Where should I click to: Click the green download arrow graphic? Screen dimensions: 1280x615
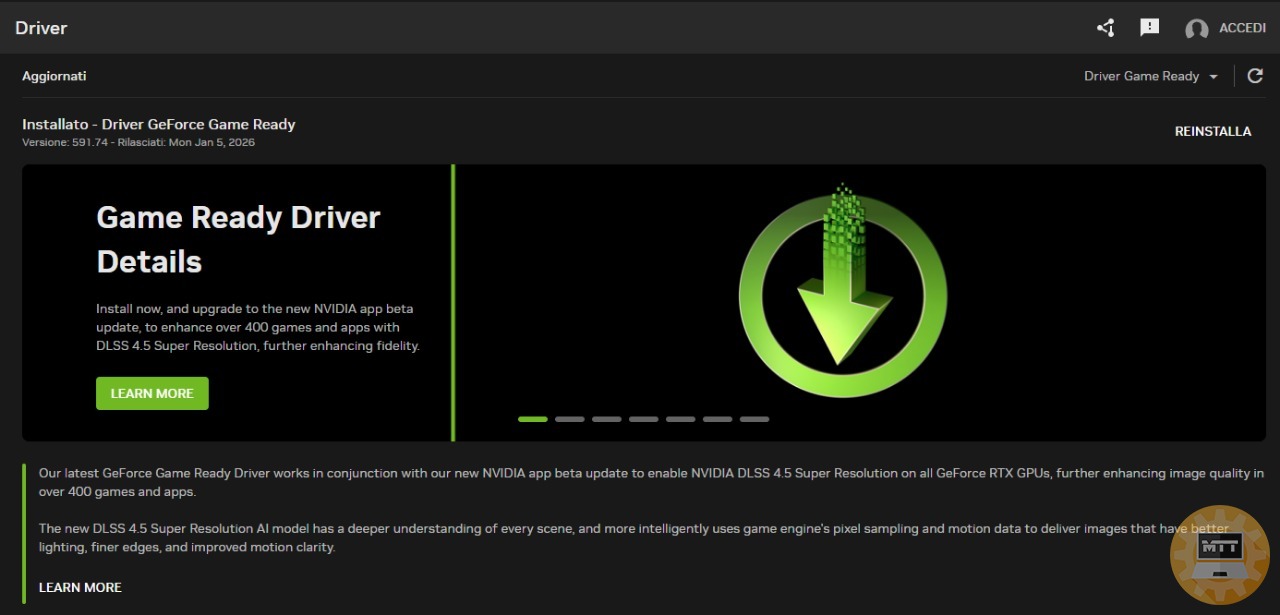coord(843,290)
